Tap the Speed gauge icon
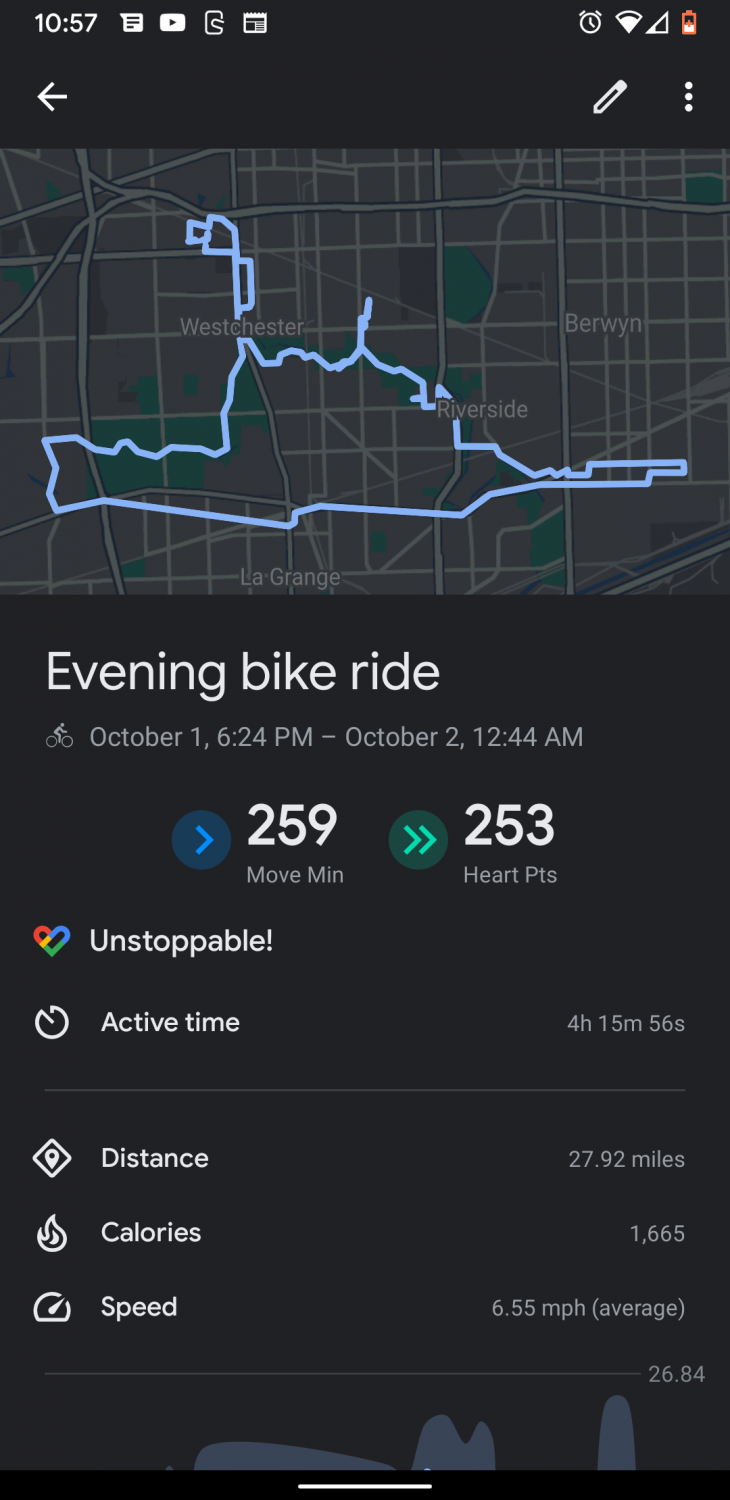This screenshot has width=730, height=1500. [52, 1308]
